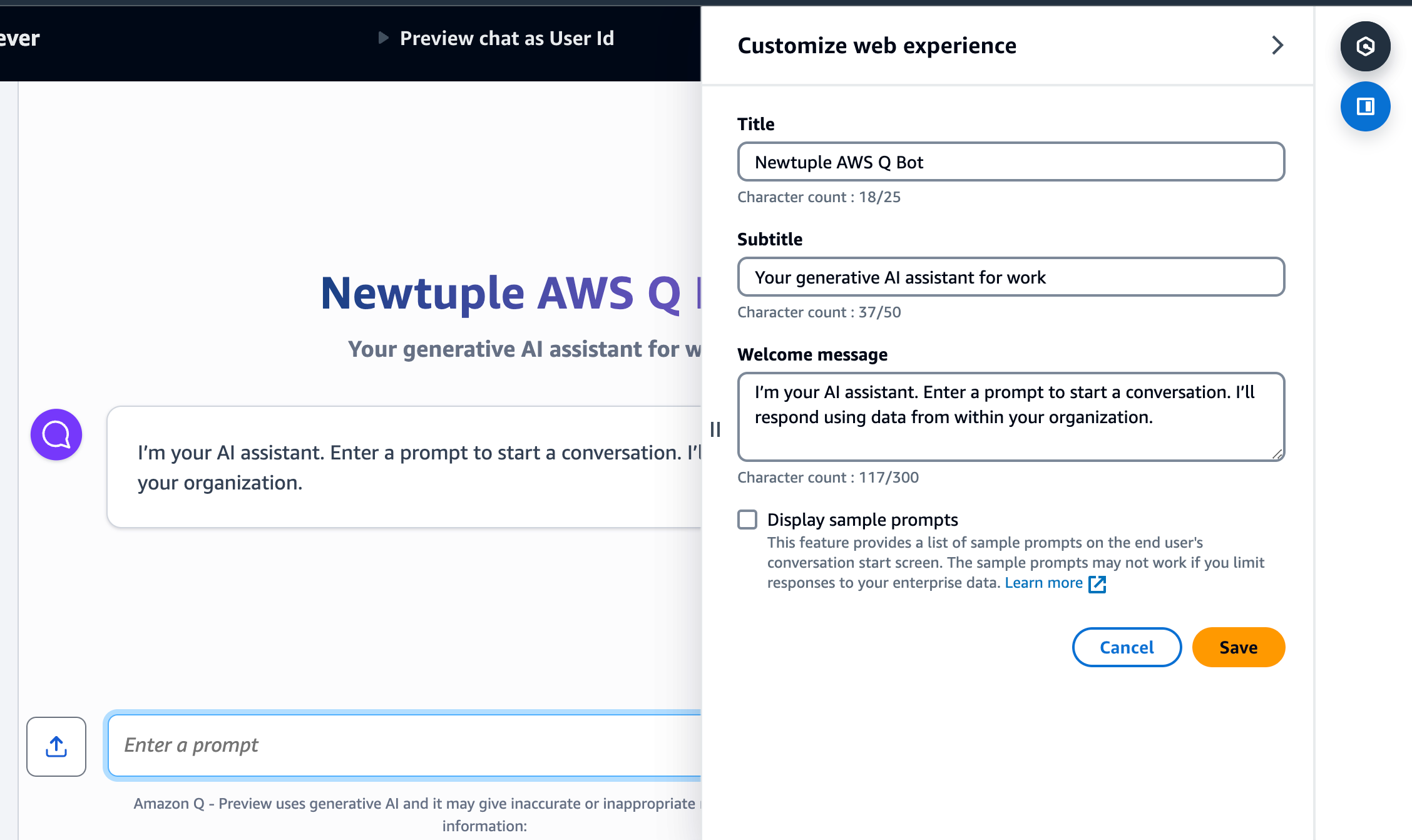Image resolution: width=1412 pixels, height=840 pixels.
Task: Click the play triangle beside Preview chat
Action: (383, 38)
